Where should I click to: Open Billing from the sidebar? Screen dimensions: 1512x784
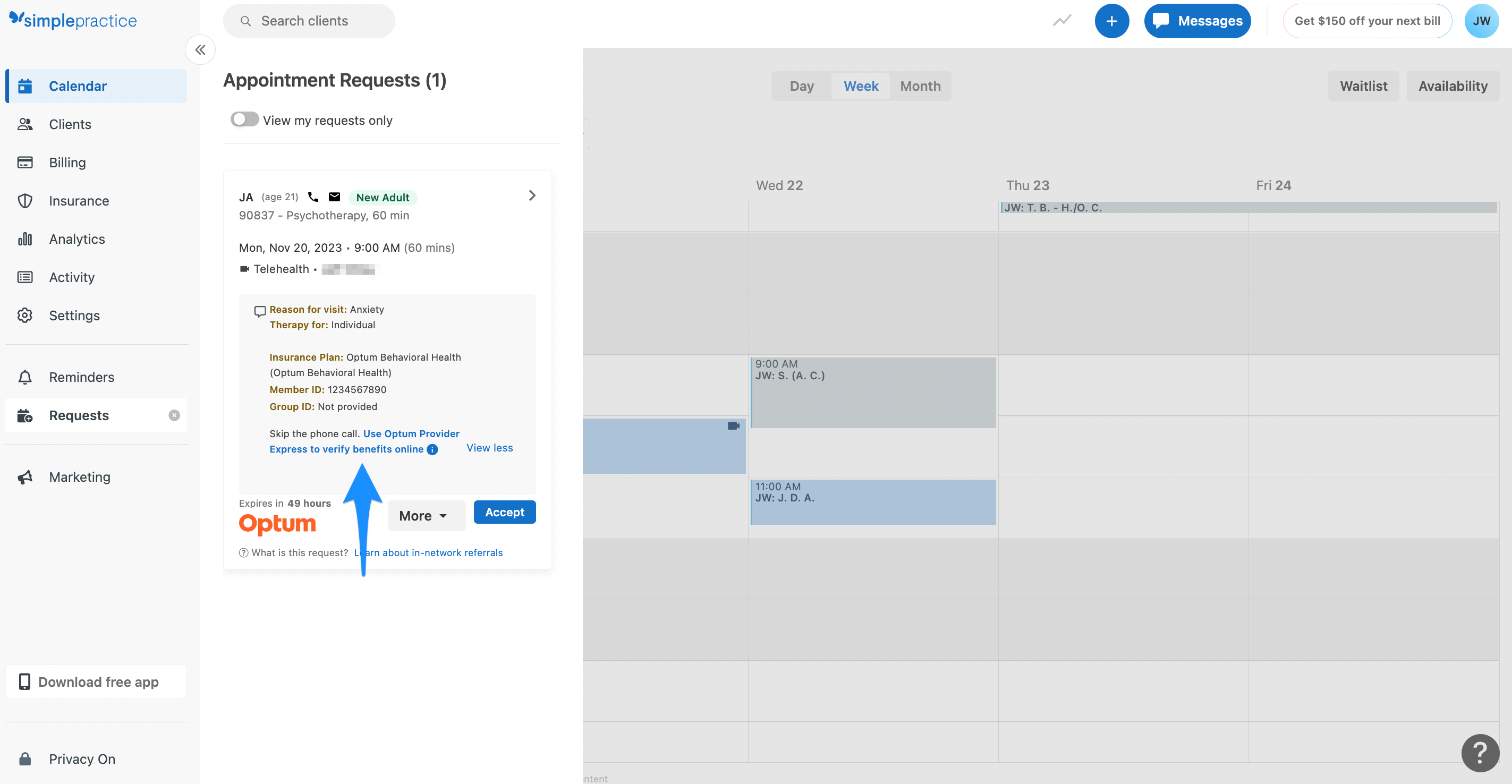(x=67, y=163)
